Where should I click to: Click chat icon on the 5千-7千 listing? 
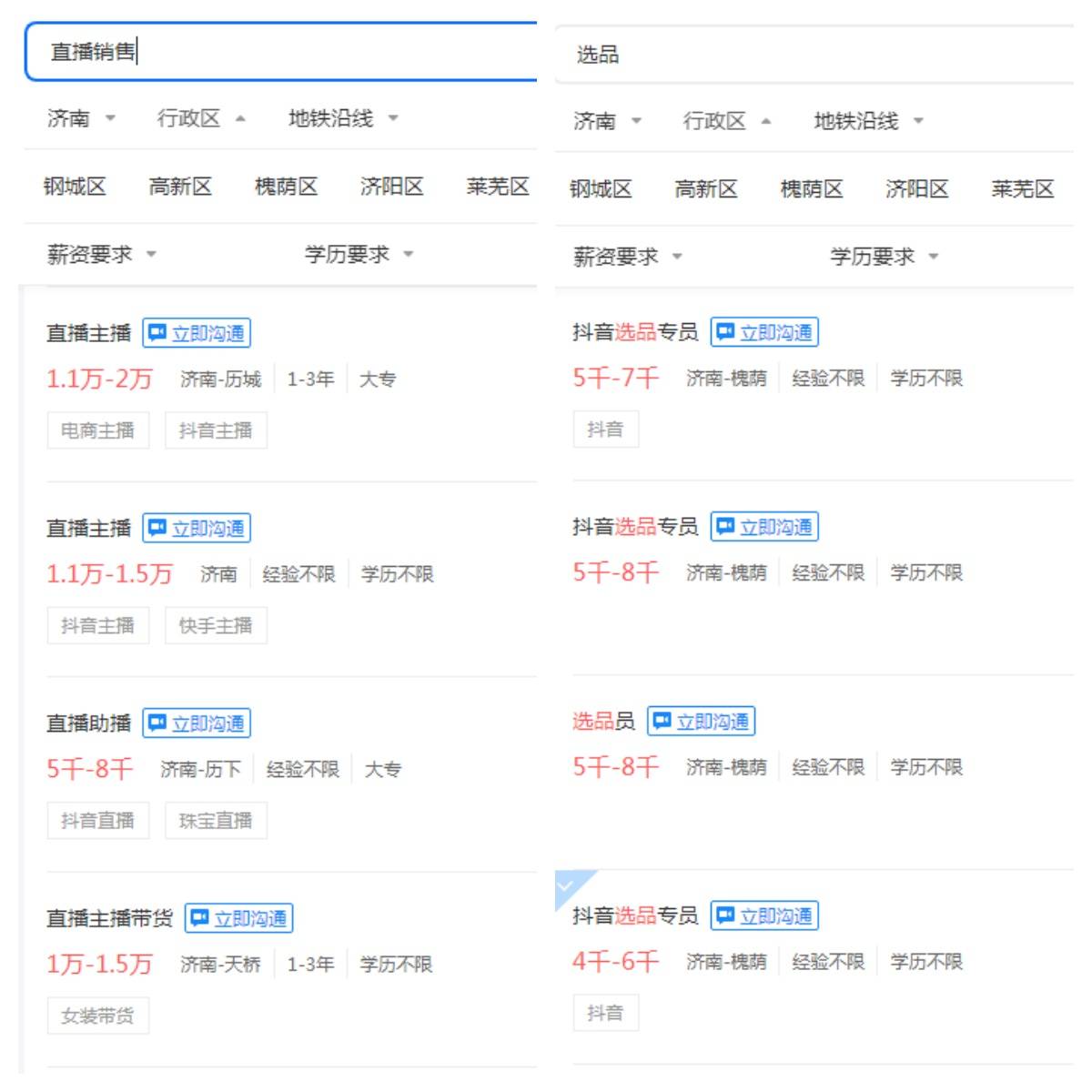(725, 332)
